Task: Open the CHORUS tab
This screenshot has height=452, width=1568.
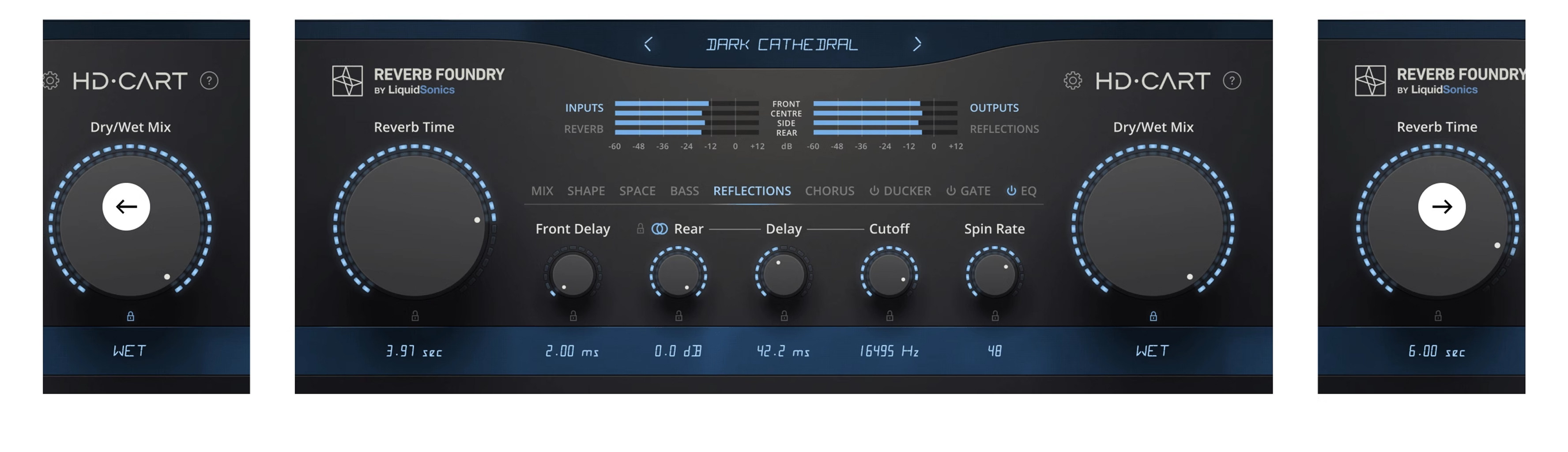Action: [829, 191]
